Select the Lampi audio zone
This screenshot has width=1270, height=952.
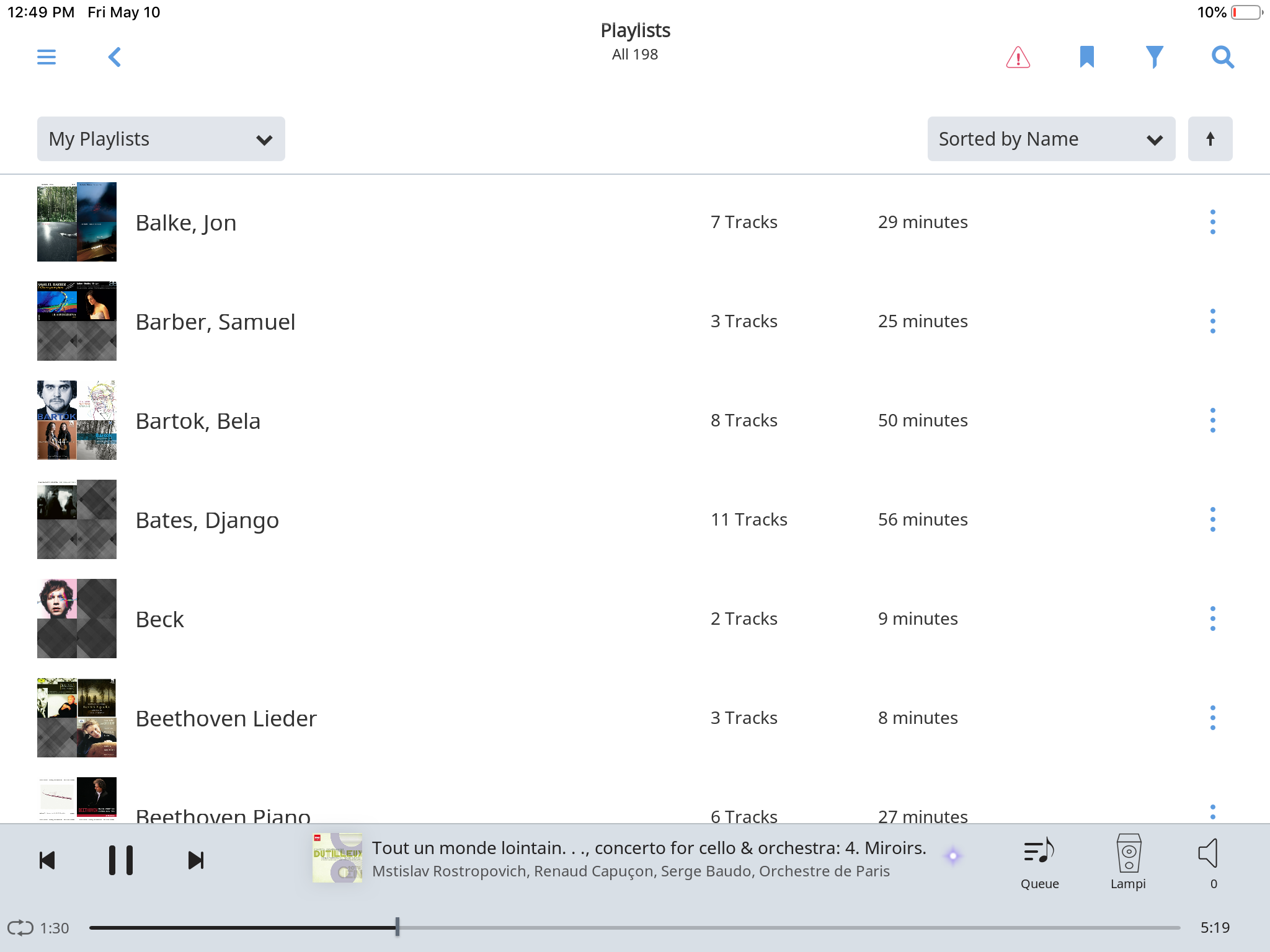point(1128,863)
